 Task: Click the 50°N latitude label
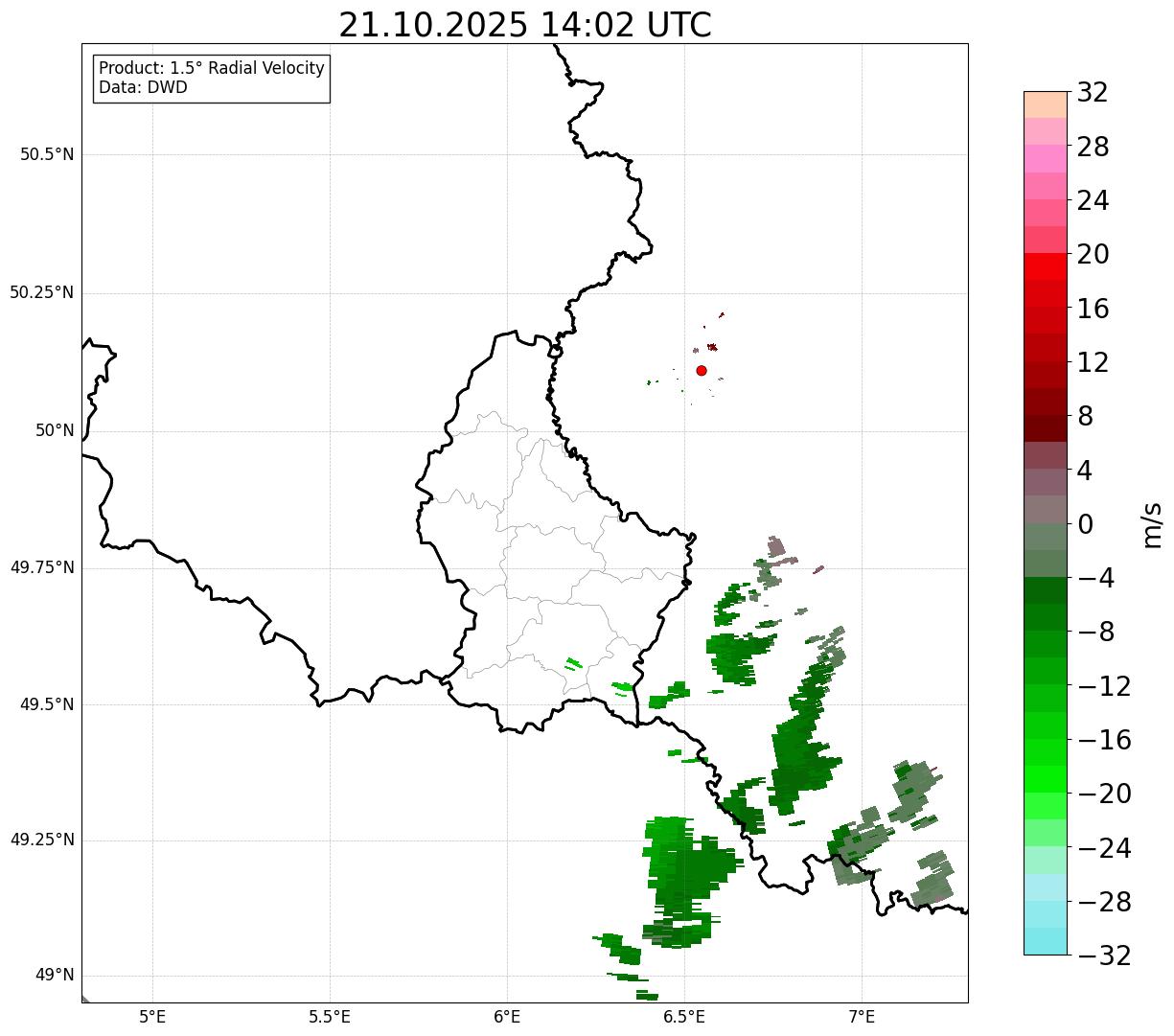pos(55,430)
